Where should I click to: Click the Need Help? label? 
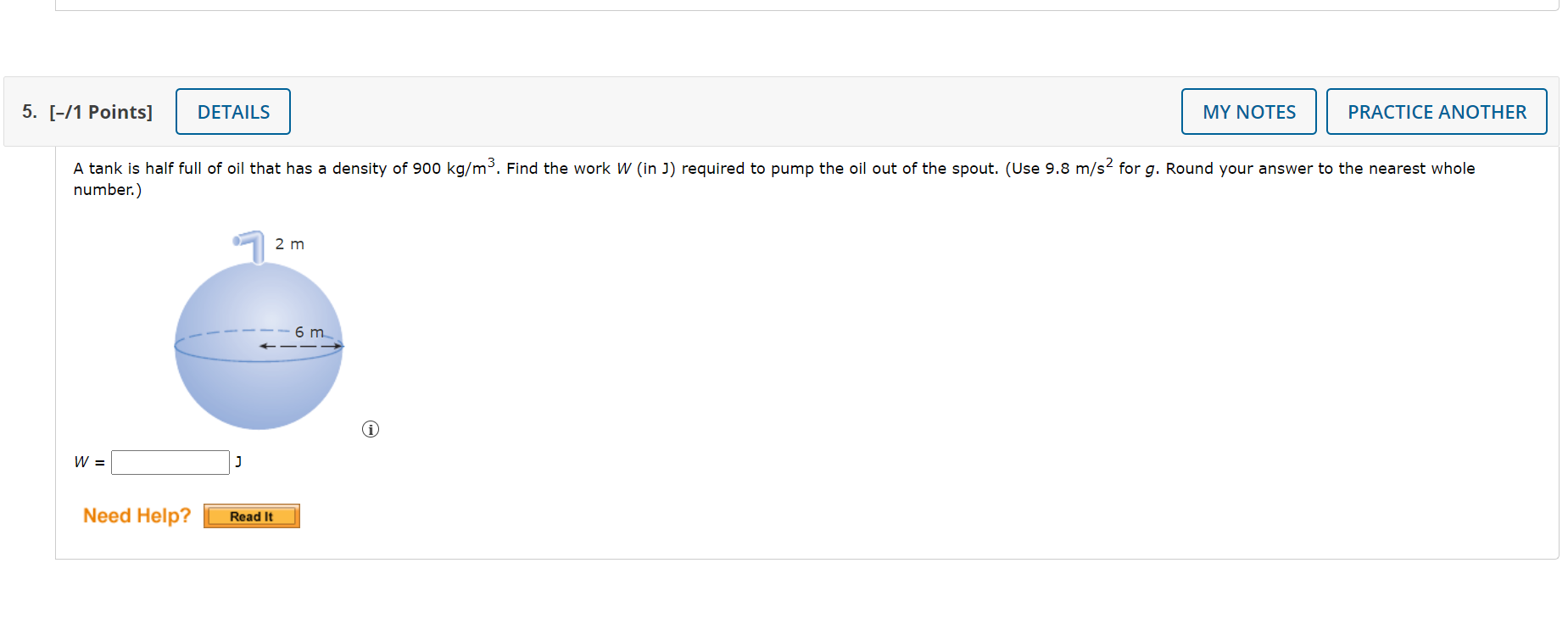click(137, 516)
